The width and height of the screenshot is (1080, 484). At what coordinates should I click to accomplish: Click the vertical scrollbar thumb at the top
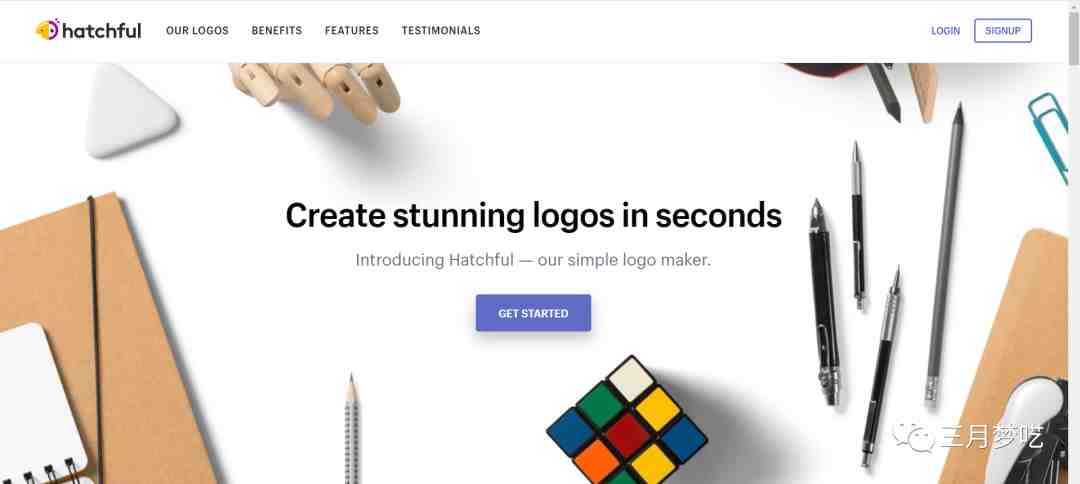point(1074,41)
